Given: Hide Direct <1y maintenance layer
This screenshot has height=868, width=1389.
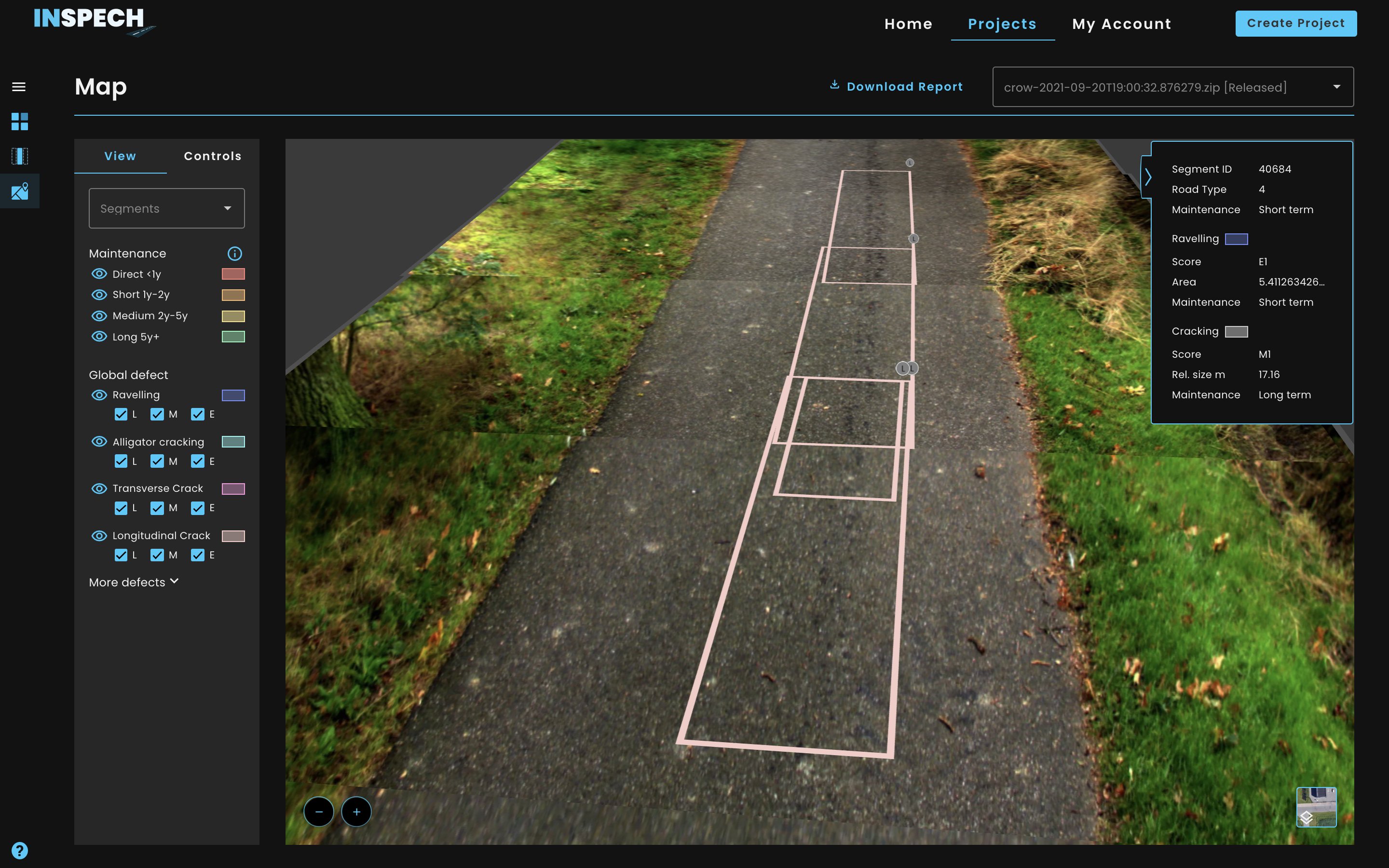Looking at the screenshot, I should pyautogui.click(x=99, y=274).
